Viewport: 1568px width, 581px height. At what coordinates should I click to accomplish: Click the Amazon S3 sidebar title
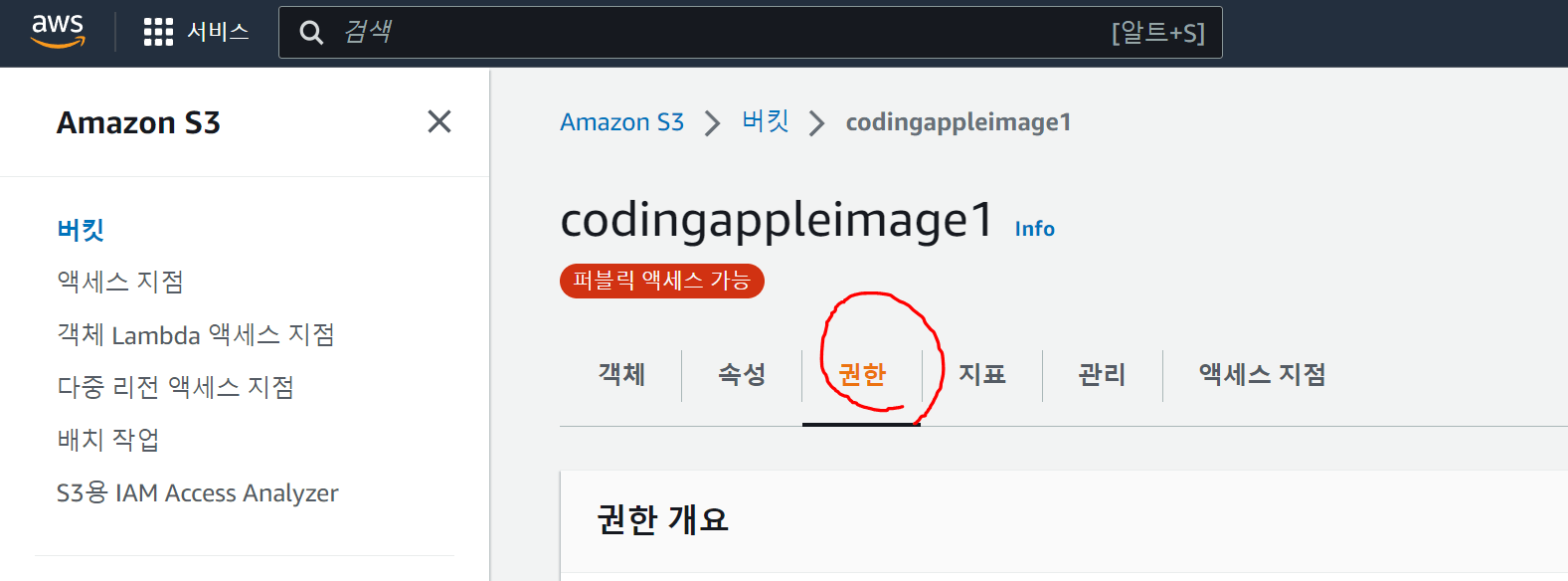click(139, 122)
